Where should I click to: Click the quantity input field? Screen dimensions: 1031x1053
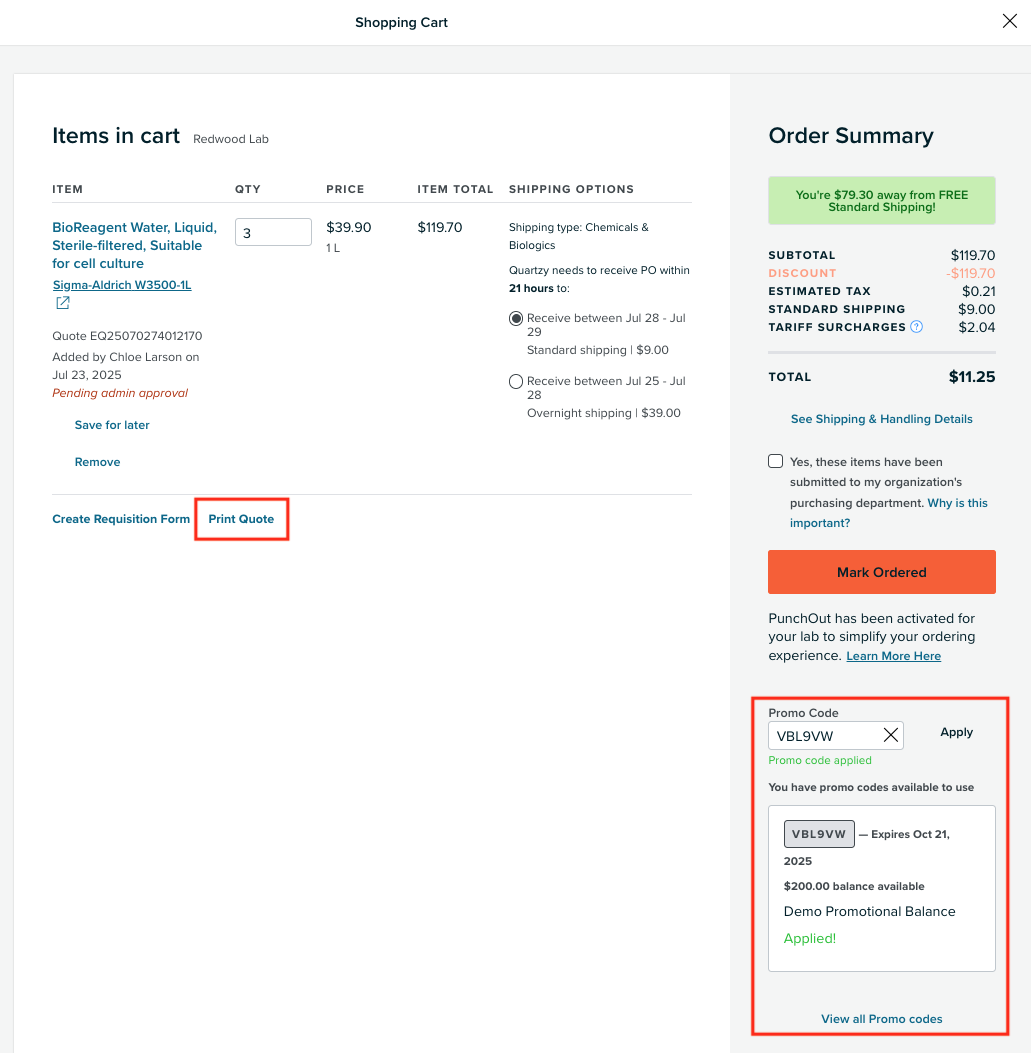(272, 232)
